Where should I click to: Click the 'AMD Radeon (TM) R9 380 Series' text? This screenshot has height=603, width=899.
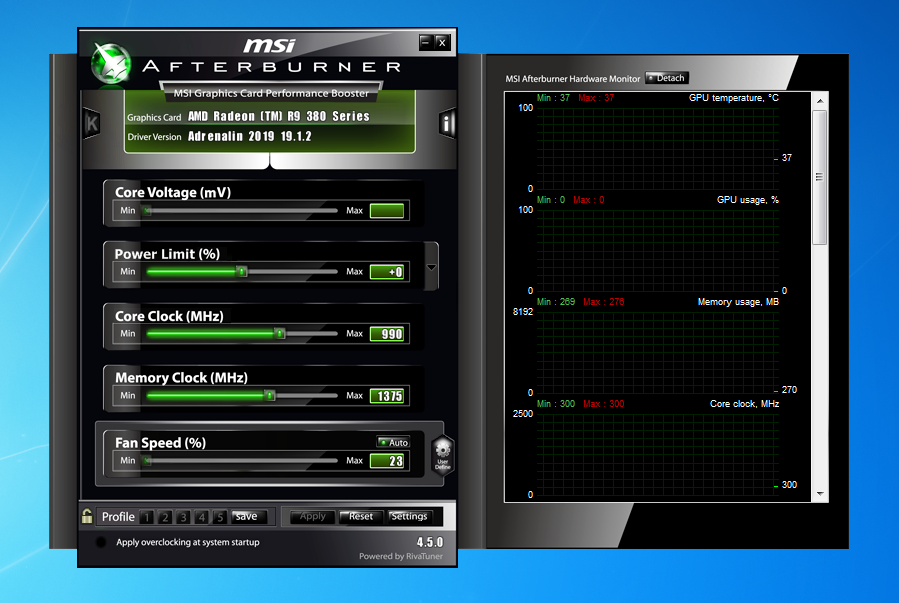[279, 116]
